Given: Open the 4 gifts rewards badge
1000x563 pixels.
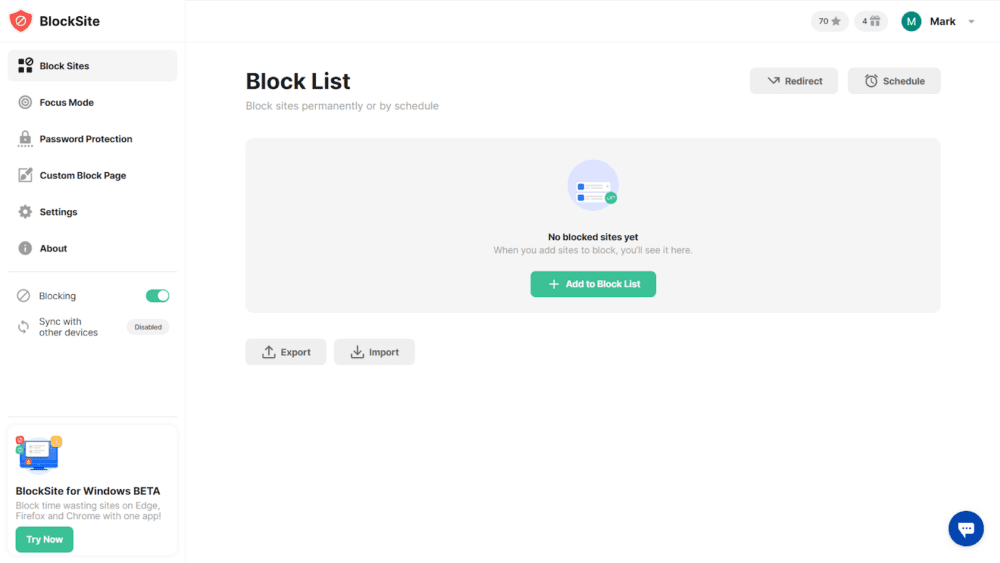Looking at the screenshot, I should (x=871, y=21).
